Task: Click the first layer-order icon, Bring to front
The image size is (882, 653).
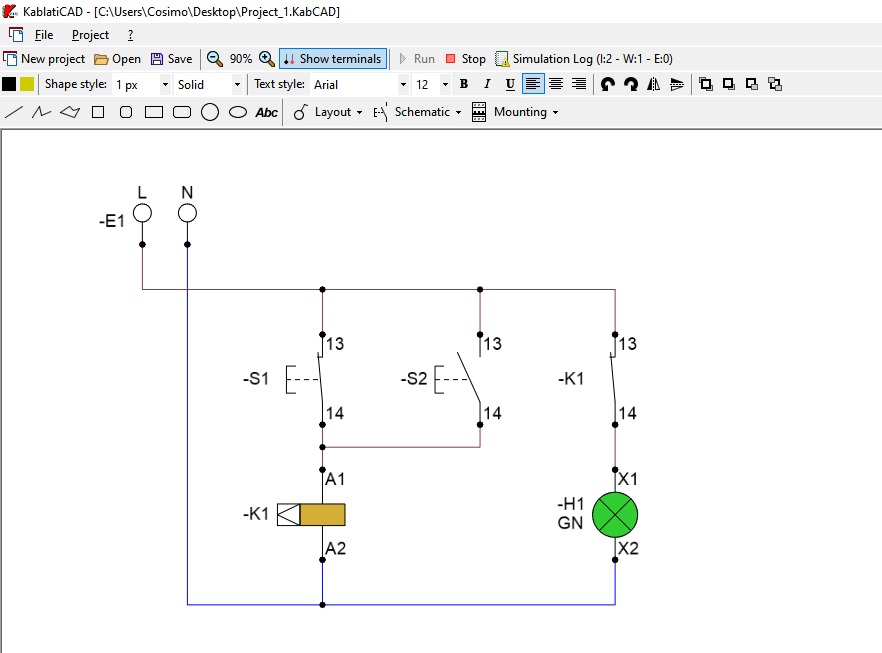Action: (x=705, y=84)
